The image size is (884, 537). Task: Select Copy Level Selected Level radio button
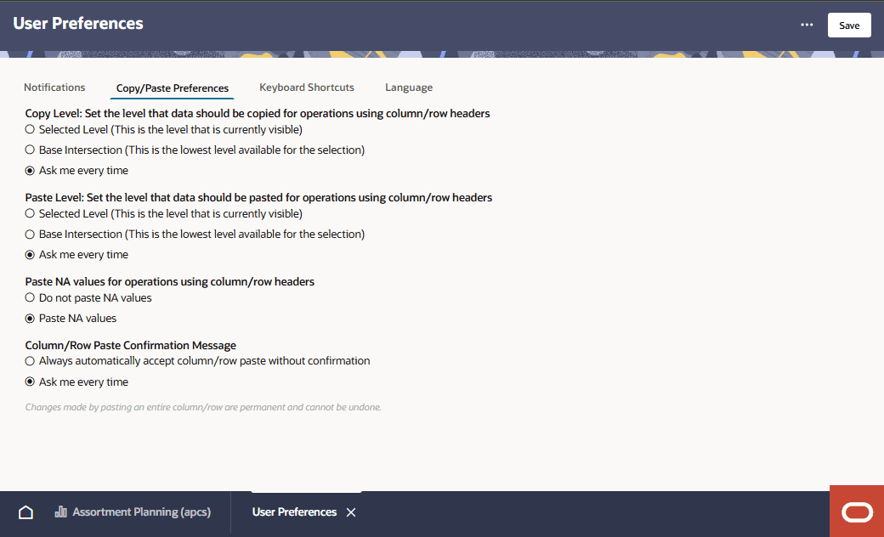pos(30,130)
